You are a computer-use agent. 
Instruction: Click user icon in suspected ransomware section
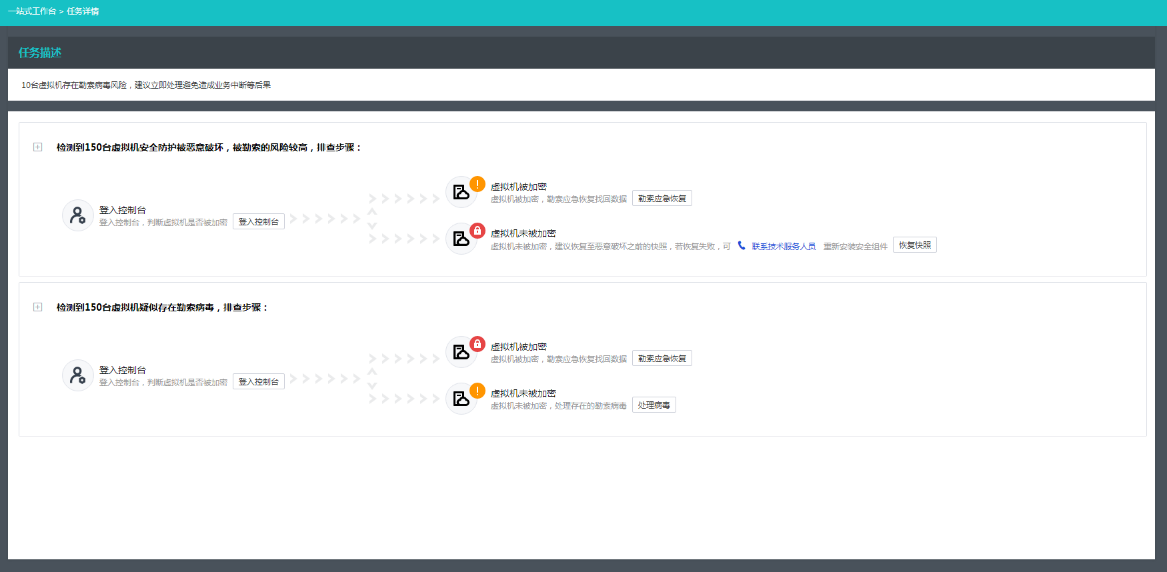pyautogui.click(x=77, y=375)
